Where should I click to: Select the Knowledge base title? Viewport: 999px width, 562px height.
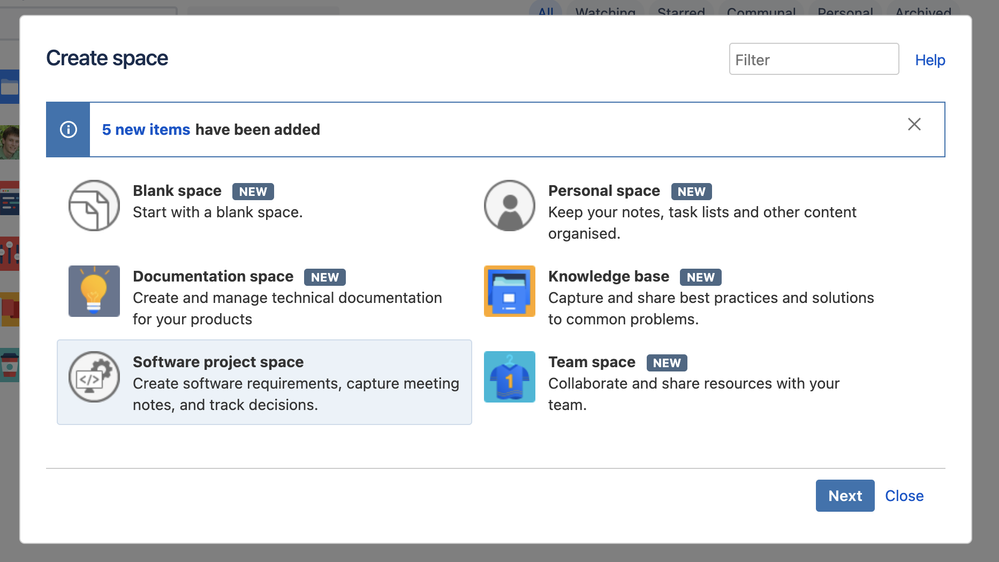(x=608, y=276)
